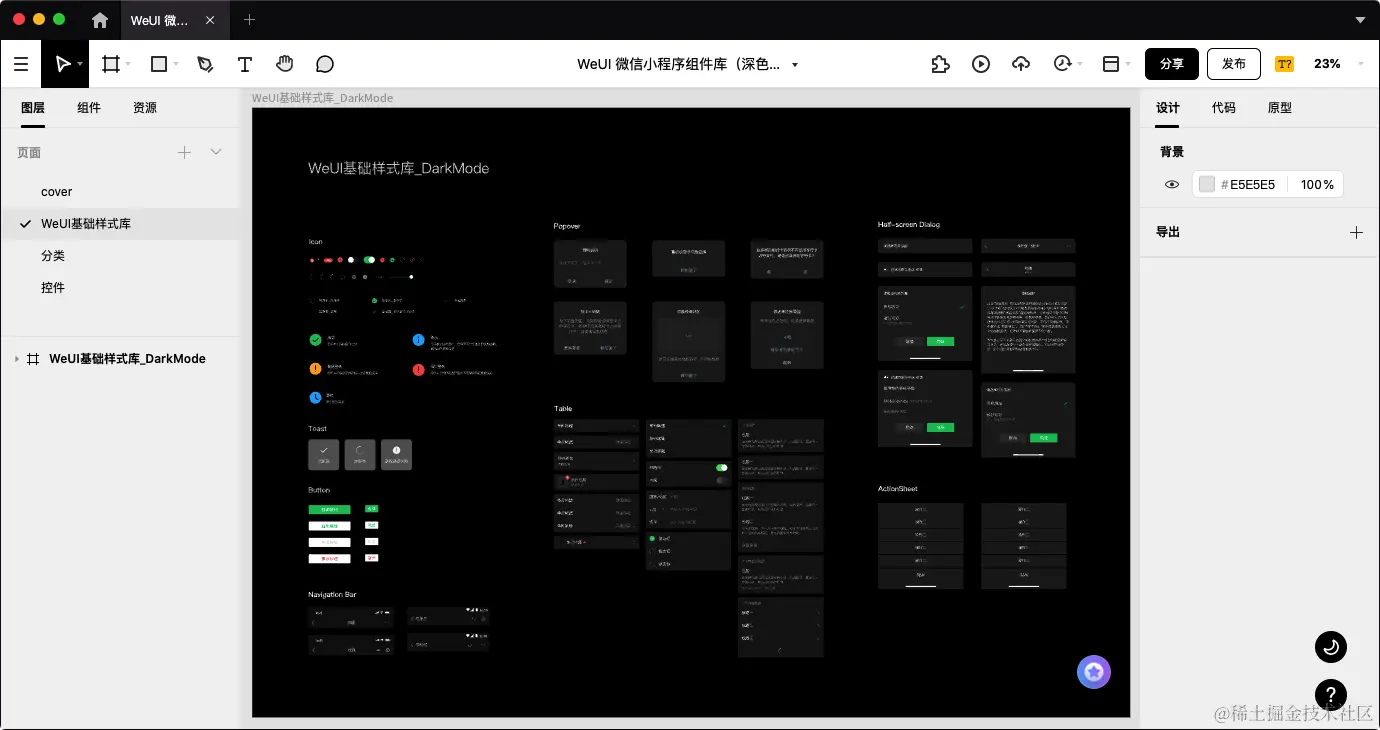Switch to the 设计 tab
The width and height of the screenshot is (1380, 730).
click(1168, 107)
